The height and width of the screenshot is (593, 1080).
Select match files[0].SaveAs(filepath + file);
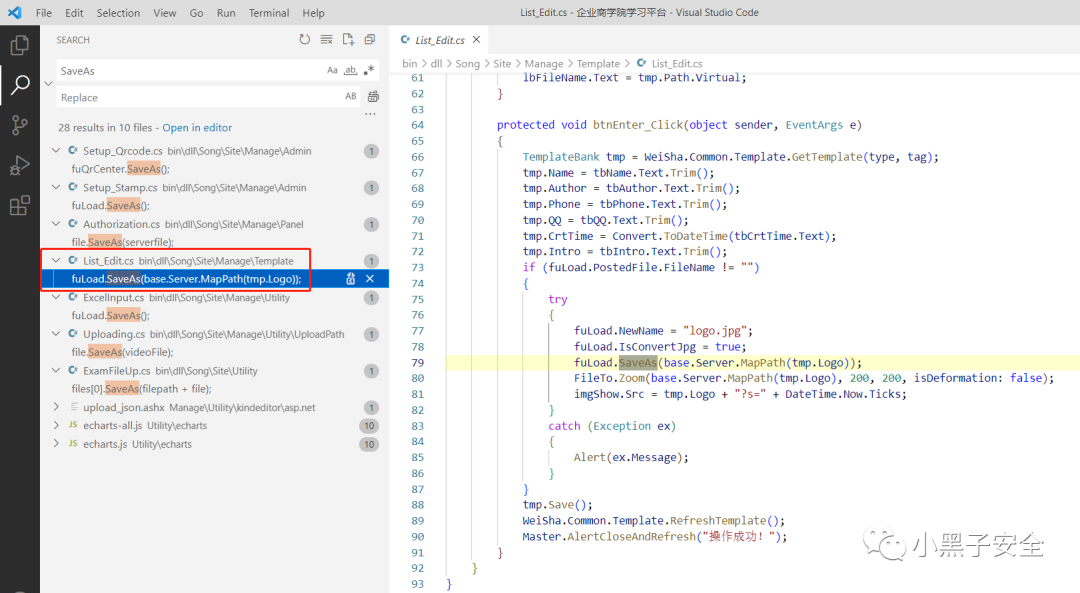tap(141, 388)
